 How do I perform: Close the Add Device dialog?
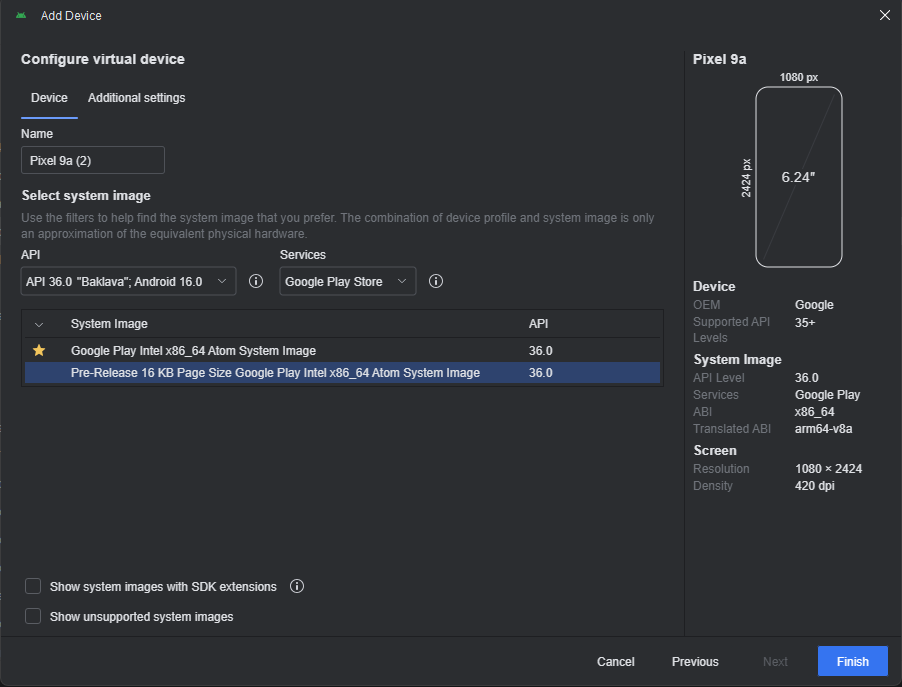tap(884, 15)
